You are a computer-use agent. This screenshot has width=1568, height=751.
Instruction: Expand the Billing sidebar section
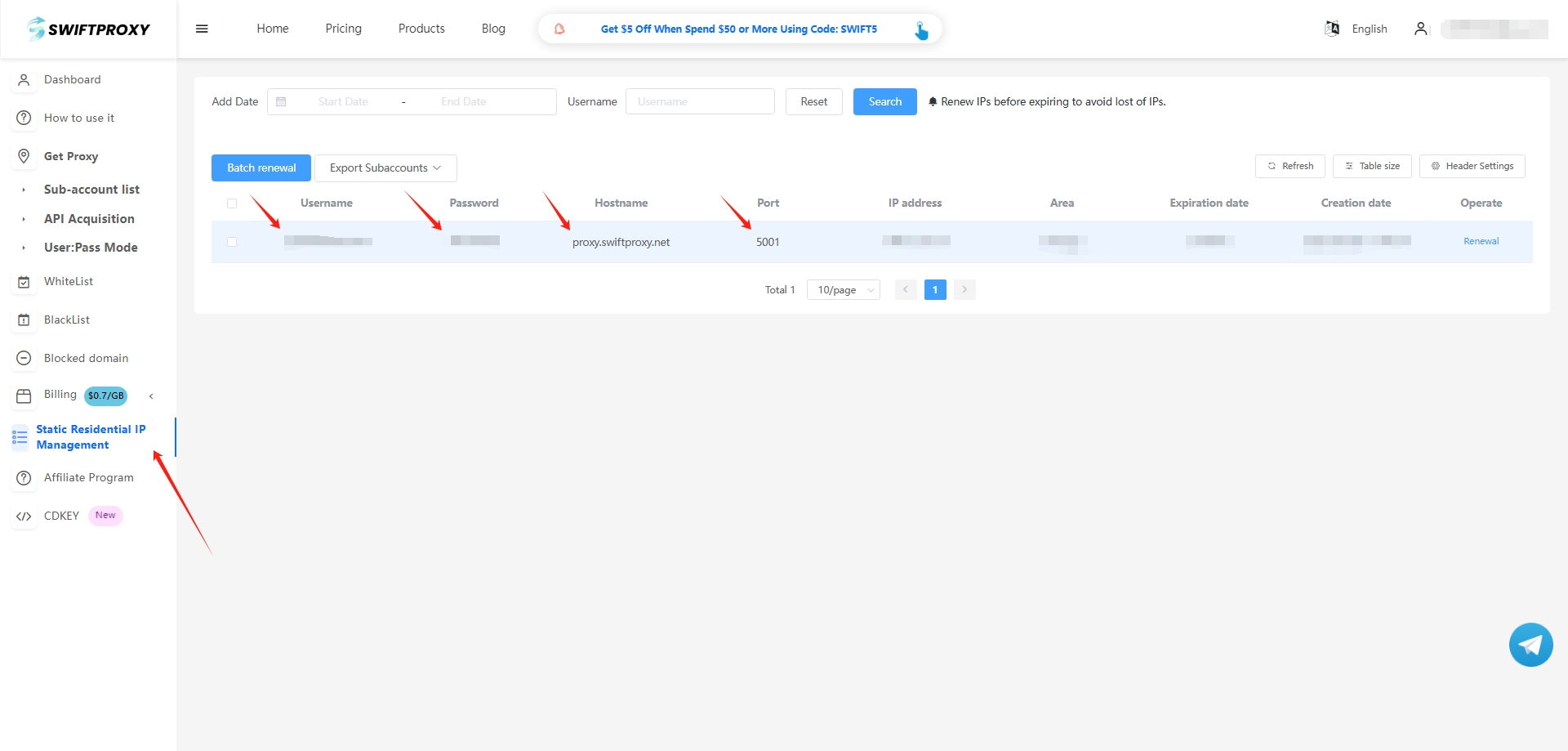click(x=151, y=396)
